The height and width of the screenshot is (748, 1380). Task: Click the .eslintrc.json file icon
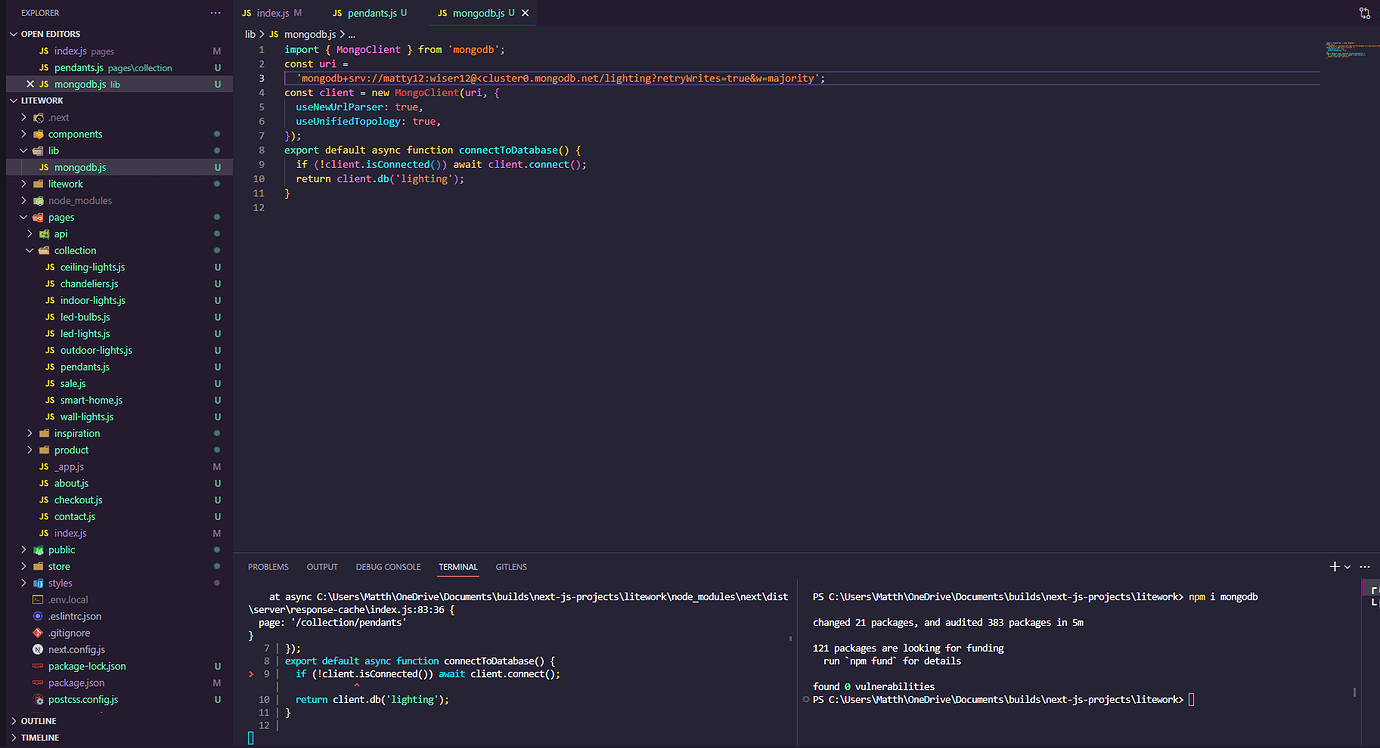tap(38, 617)
